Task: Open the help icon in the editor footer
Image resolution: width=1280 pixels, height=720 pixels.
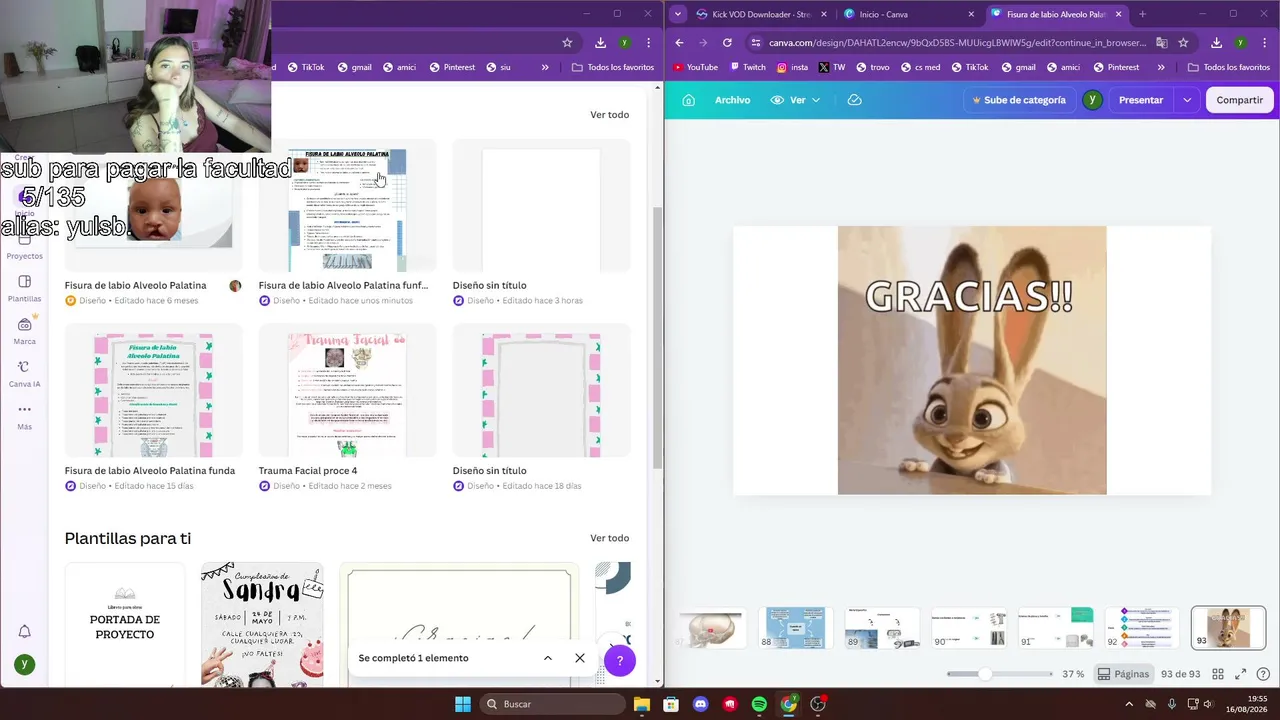Action: [1263, 674]
